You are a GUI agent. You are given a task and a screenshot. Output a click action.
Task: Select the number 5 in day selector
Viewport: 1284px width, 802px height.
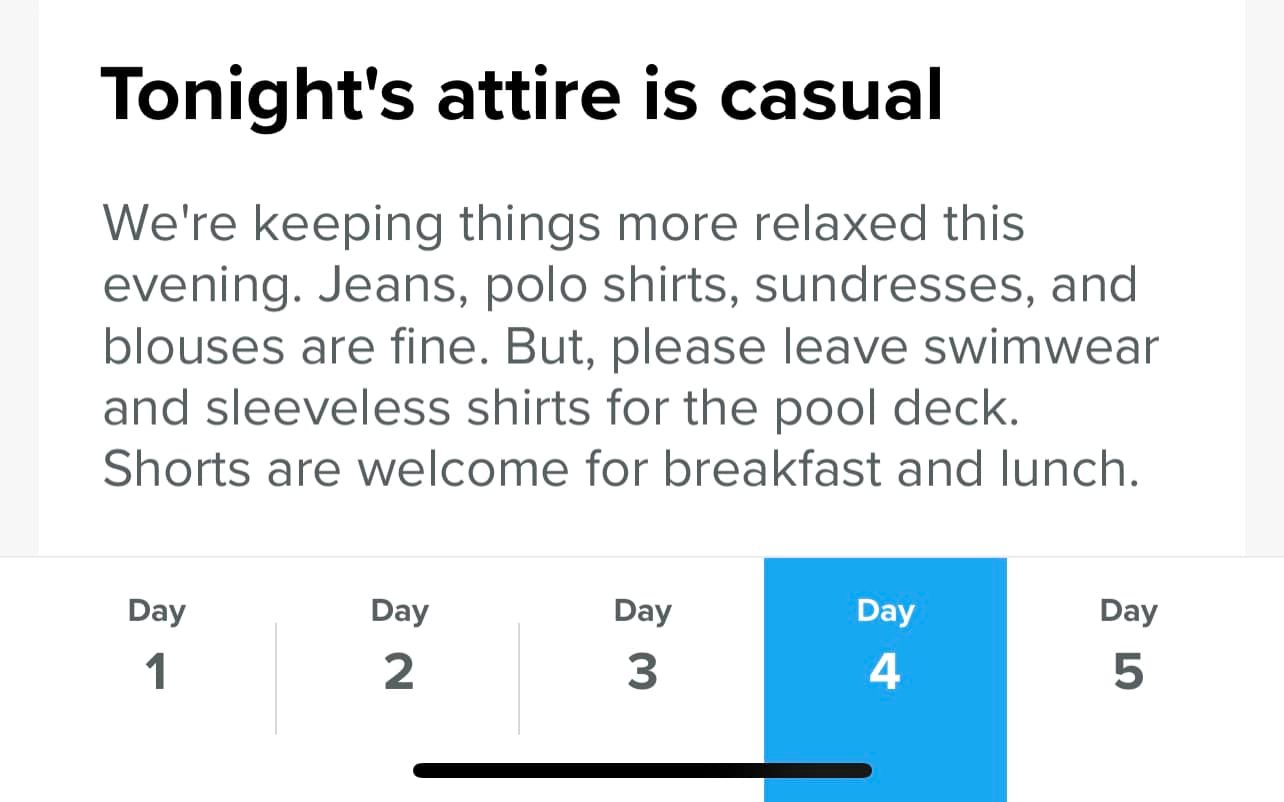click(x=1128, y=672)
